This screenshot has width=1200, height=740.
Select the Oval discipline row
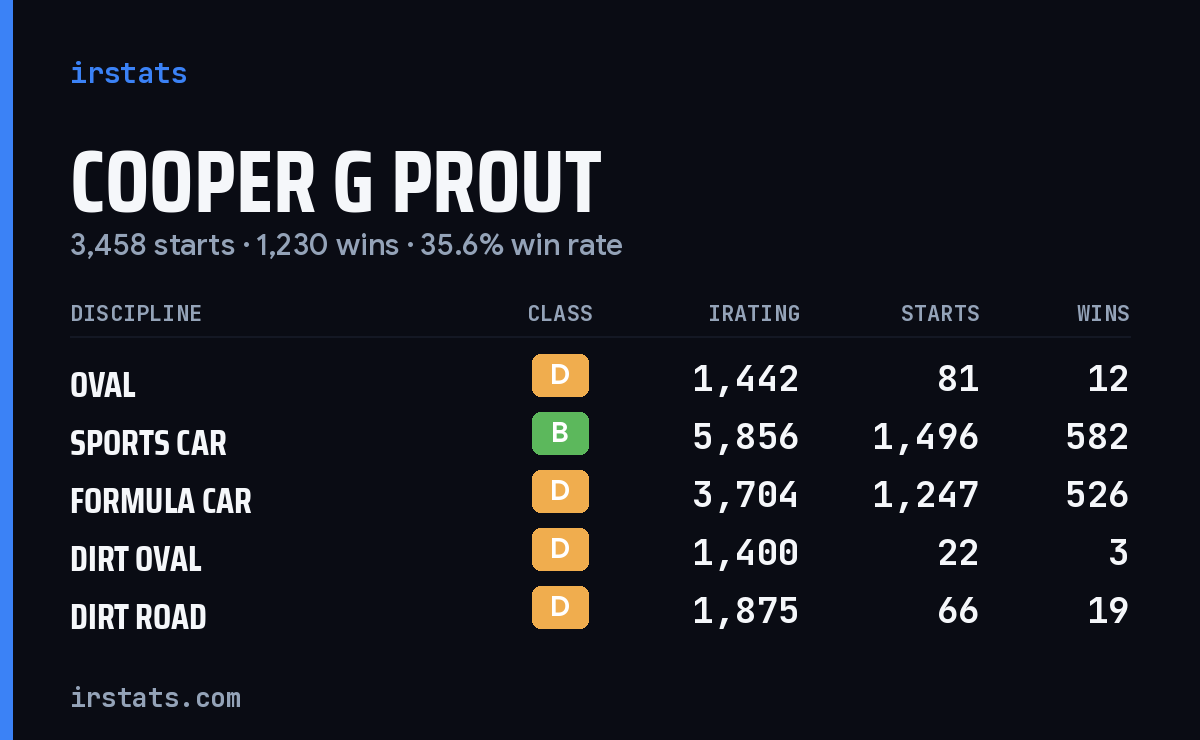600,379
